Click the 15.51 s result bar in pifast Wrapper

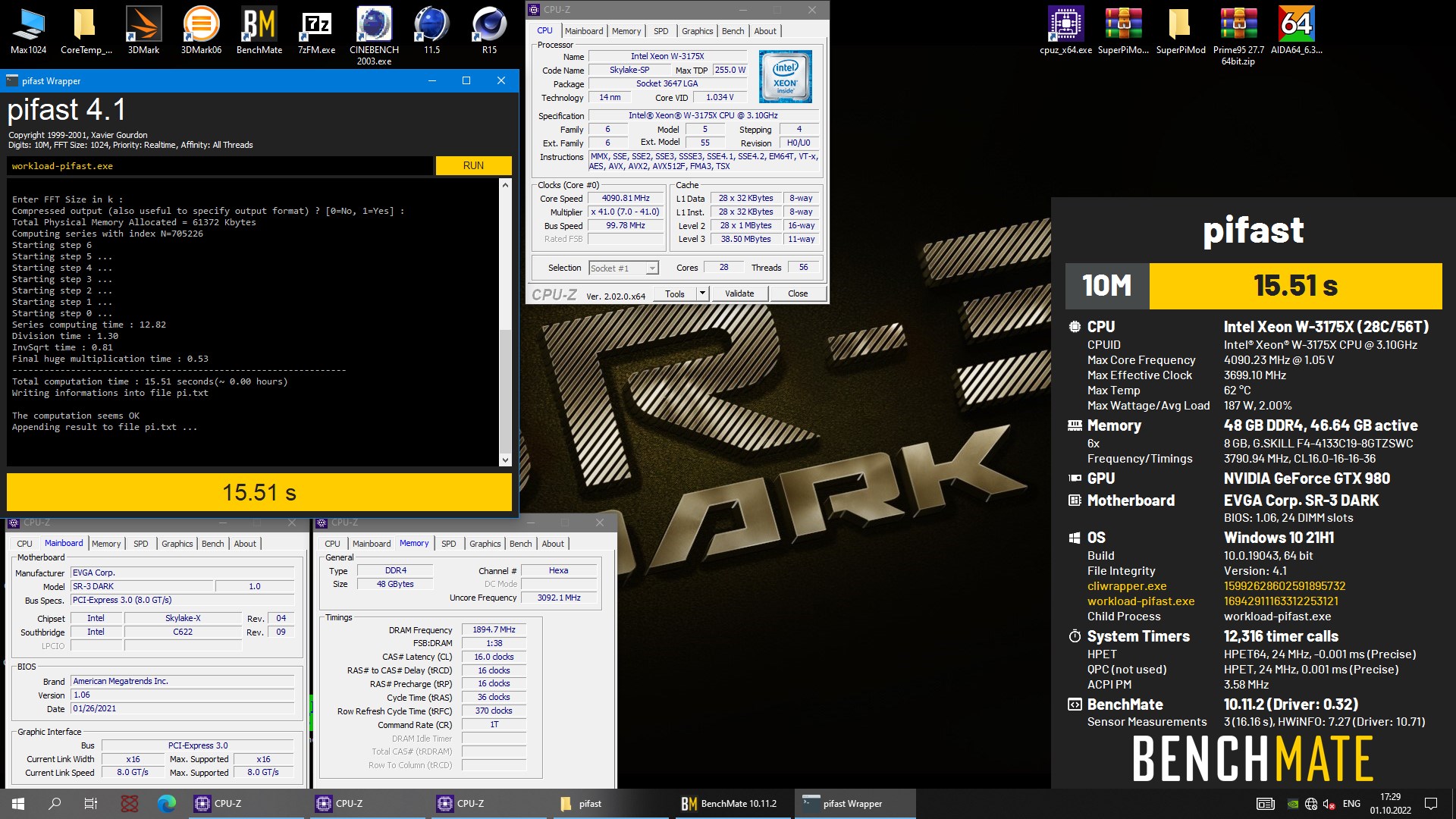point(259,492)
